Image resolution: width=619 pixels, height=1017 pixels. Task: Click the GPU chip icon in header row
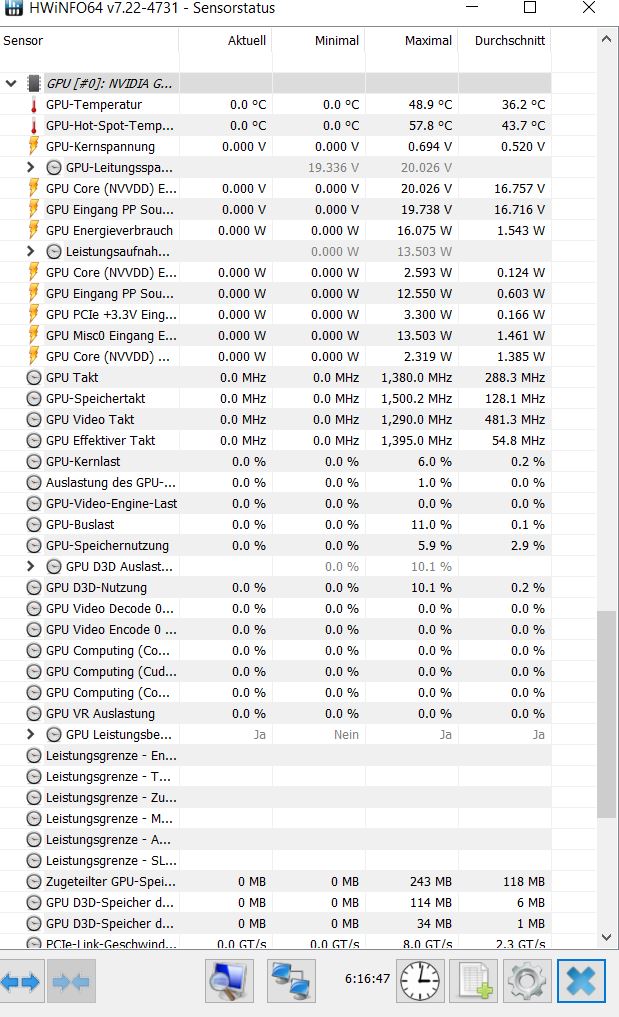coord(34,83)
